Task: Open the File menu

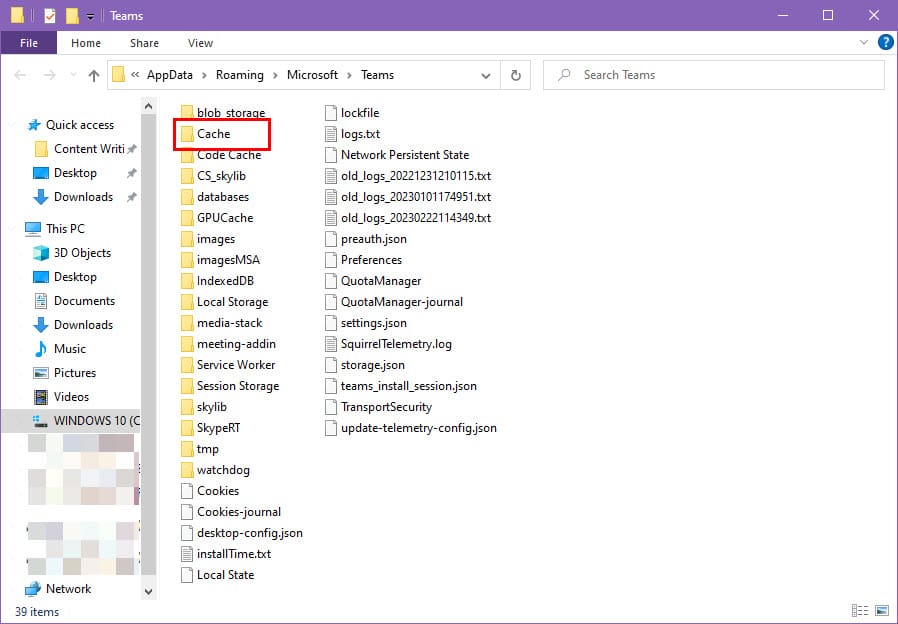Action: (x=28, y=43)
